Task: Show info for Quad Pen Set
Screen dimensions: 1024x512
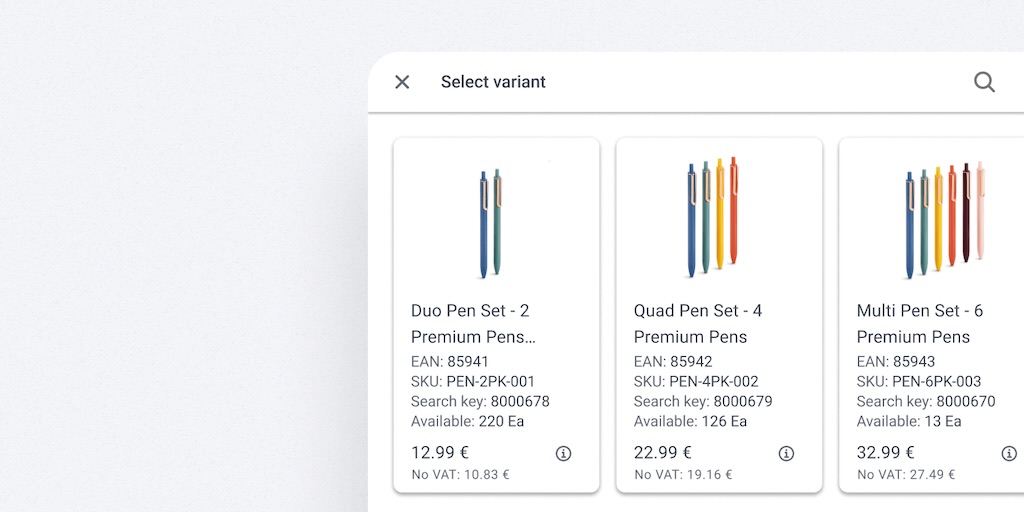Action: point(786,454)
